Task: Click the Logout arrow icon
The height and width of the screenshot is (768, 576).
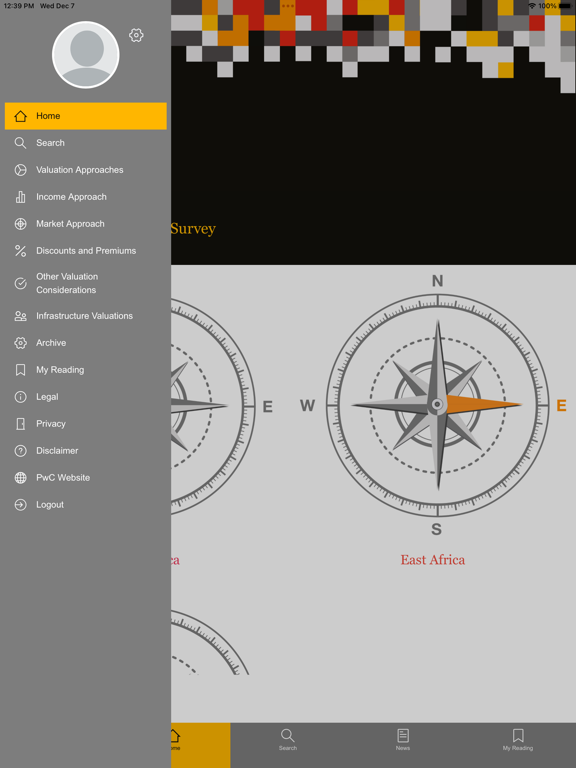Action: point(20,504)
